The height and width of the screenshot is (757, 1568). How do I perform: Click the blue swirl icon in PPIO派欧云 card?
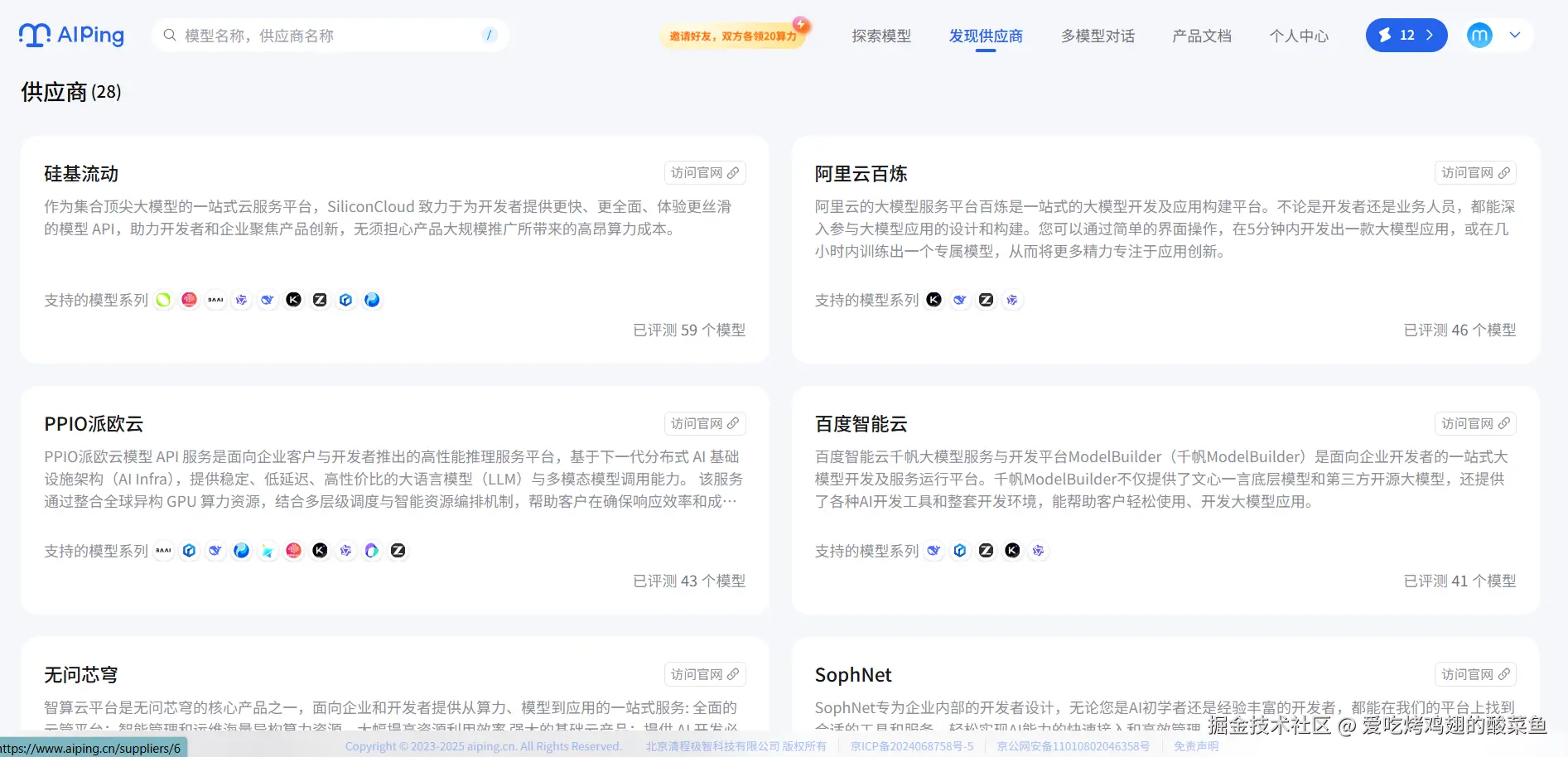pos(242,551)
